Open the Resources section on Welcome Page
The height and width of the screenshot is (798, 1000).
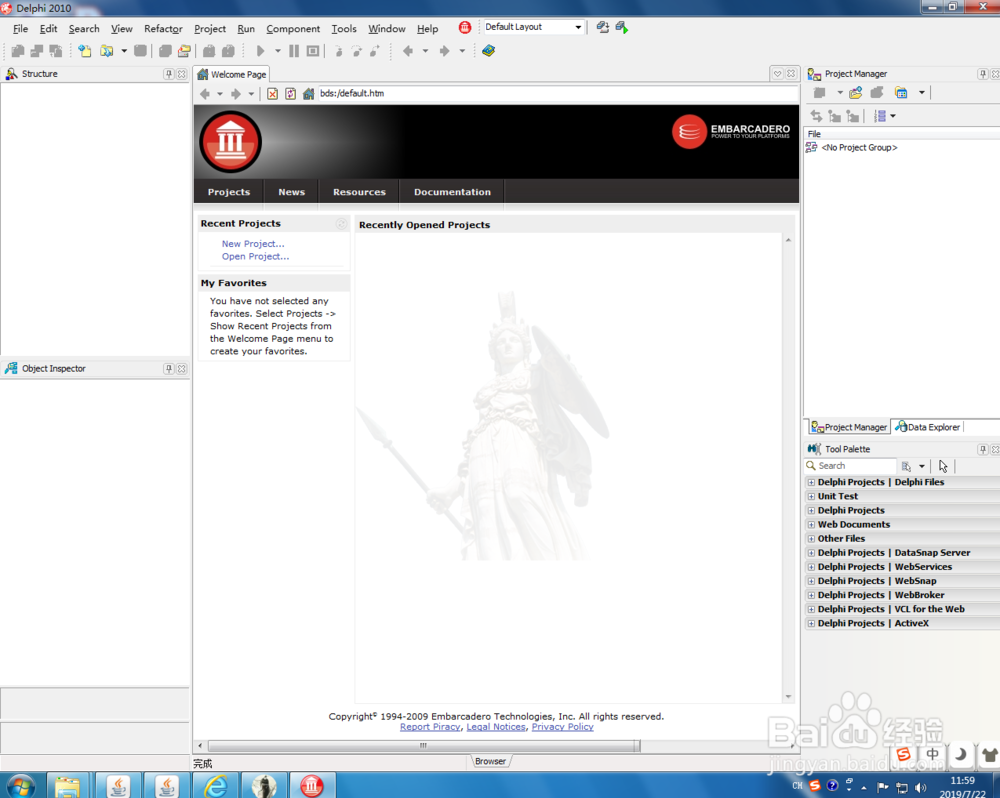359,192
